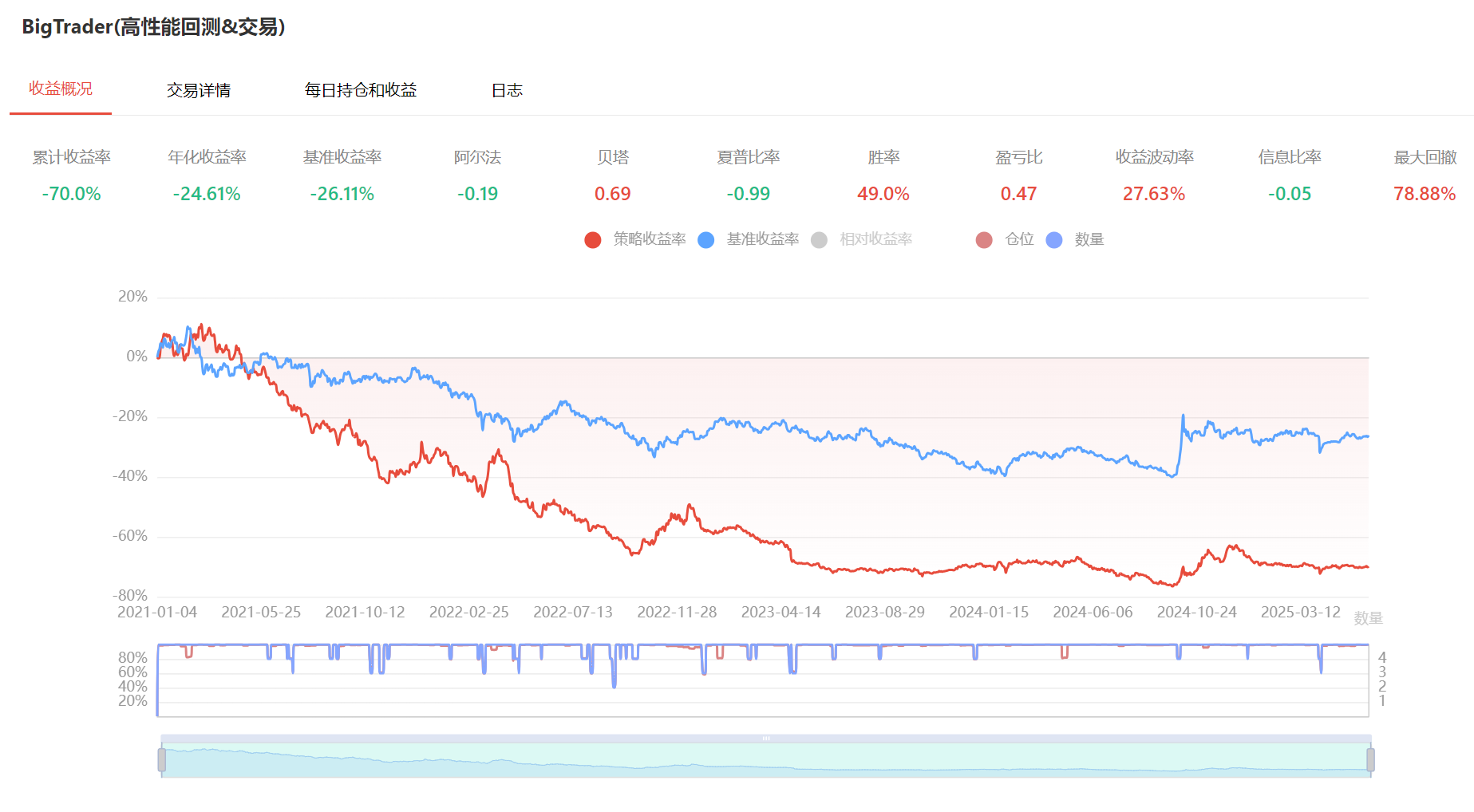
Task: Open the 交易详情 tab
Action: (x=198, y=90)
